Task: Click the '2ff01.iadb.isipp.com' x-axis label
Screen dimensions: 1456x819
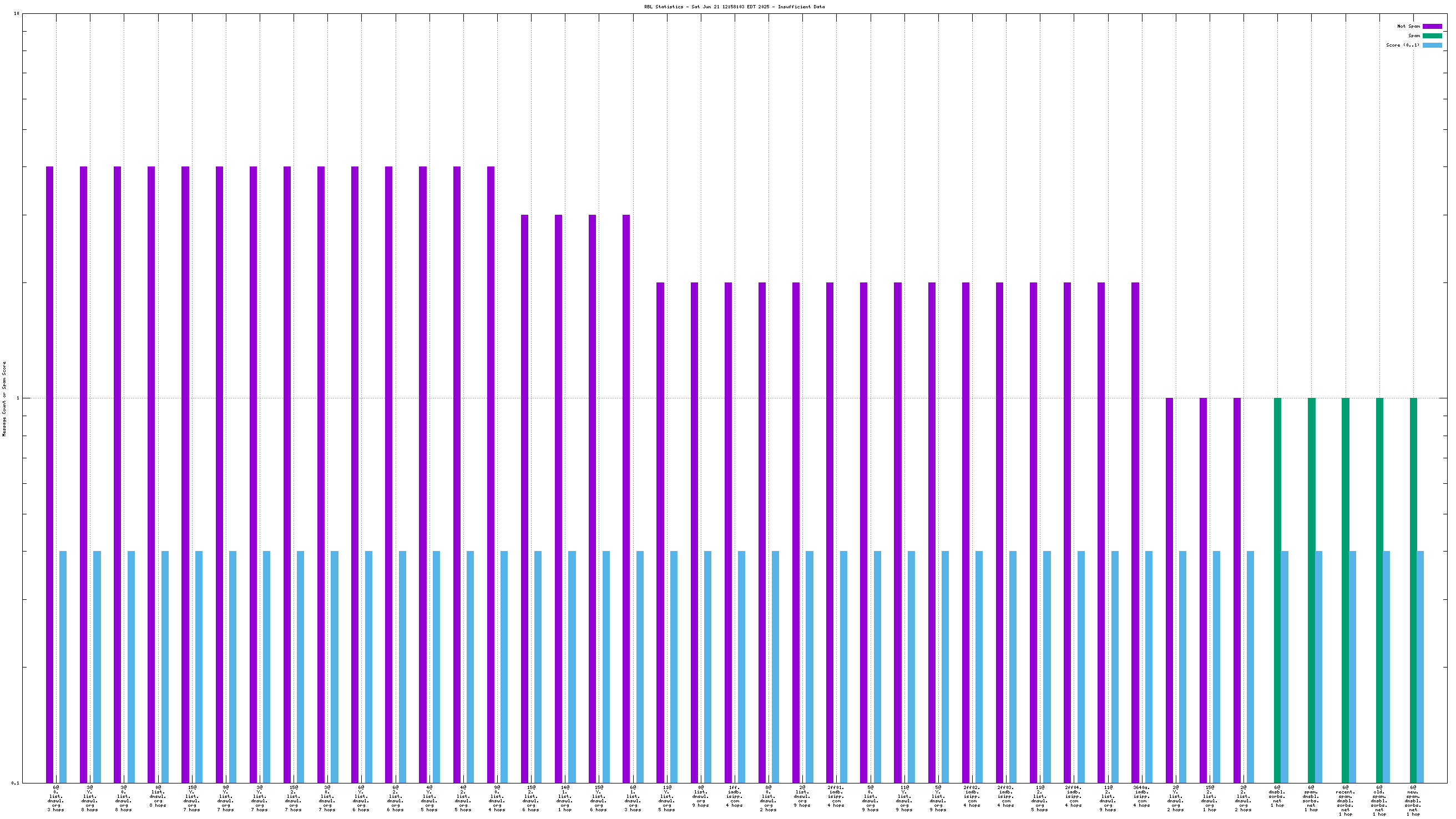Action: point(836,796)
